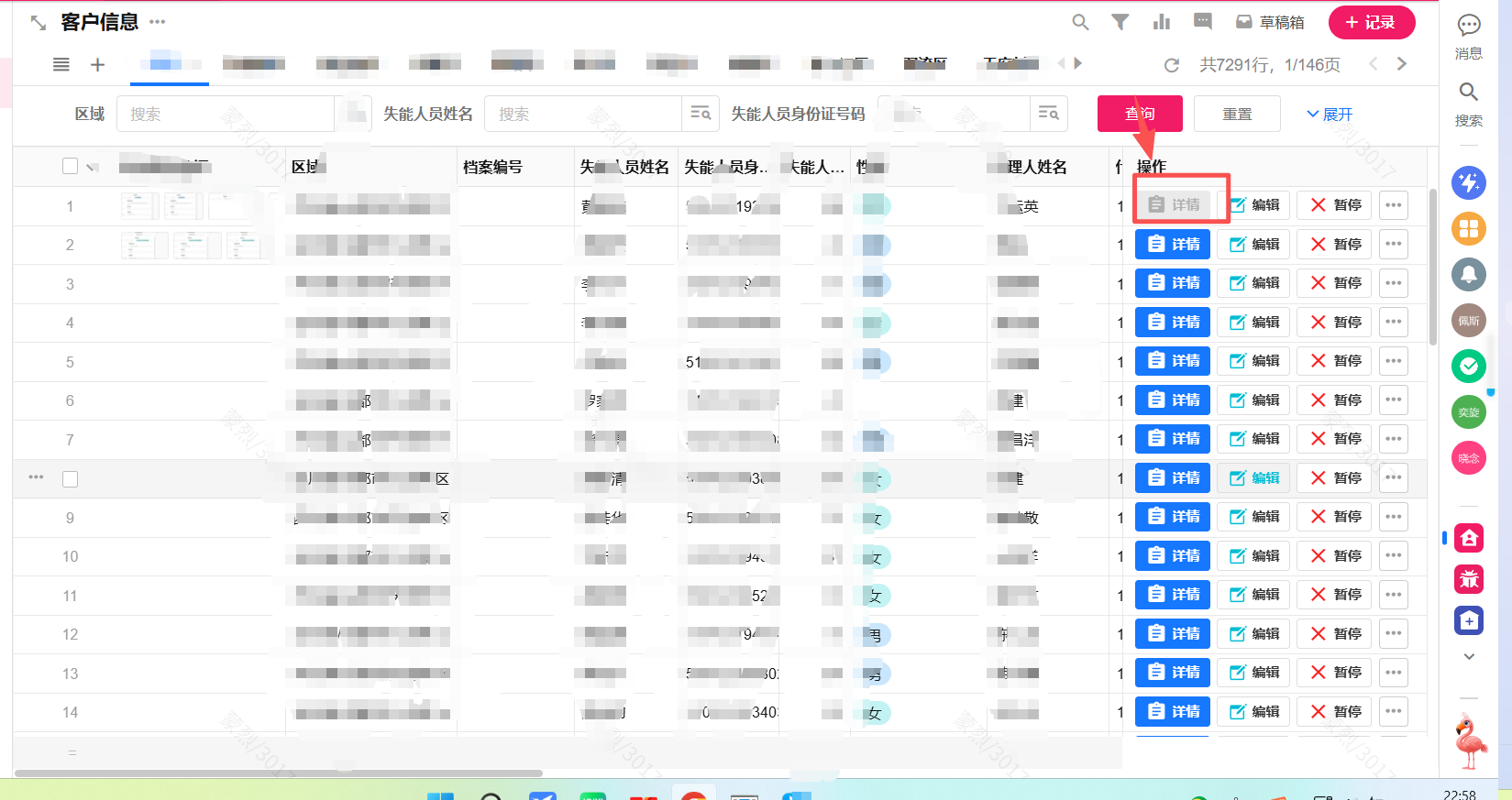The height and width of the screenshot is (800, 1512).
Task: Open the 佩斯 avatar in the sidebar
Action: coord(1469,321)
